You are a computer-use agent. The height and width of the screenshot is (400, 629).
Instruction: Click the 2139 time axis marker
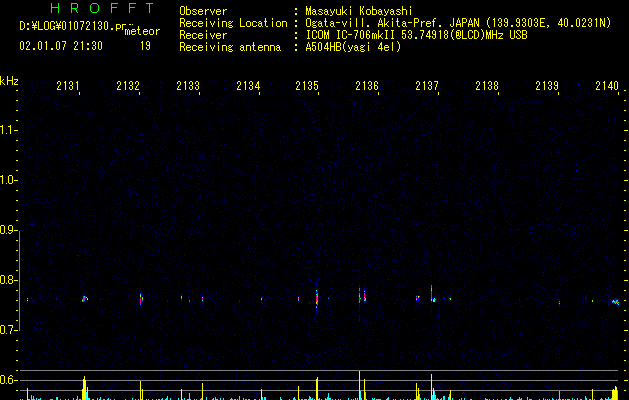pos(547,85)
